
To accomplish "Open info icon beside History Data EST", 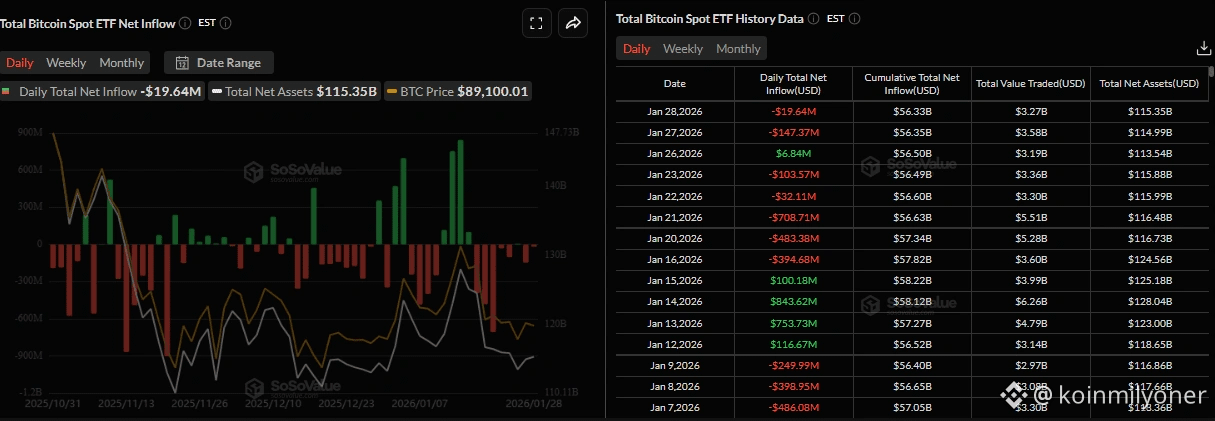I will [853, 19].
